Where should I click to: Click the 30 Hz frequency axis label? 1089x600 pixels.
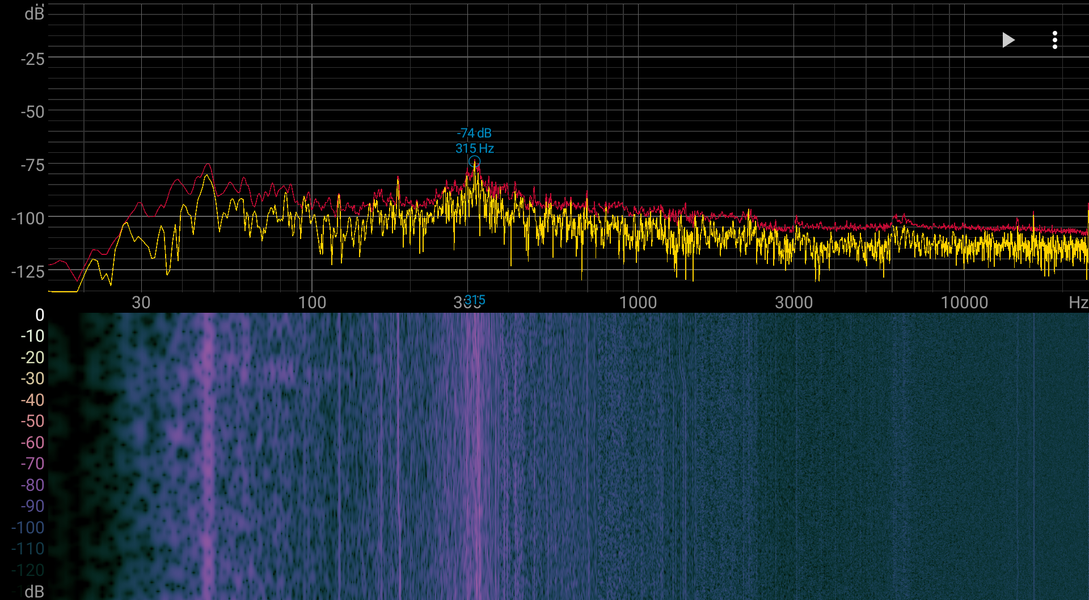point(141,302)
